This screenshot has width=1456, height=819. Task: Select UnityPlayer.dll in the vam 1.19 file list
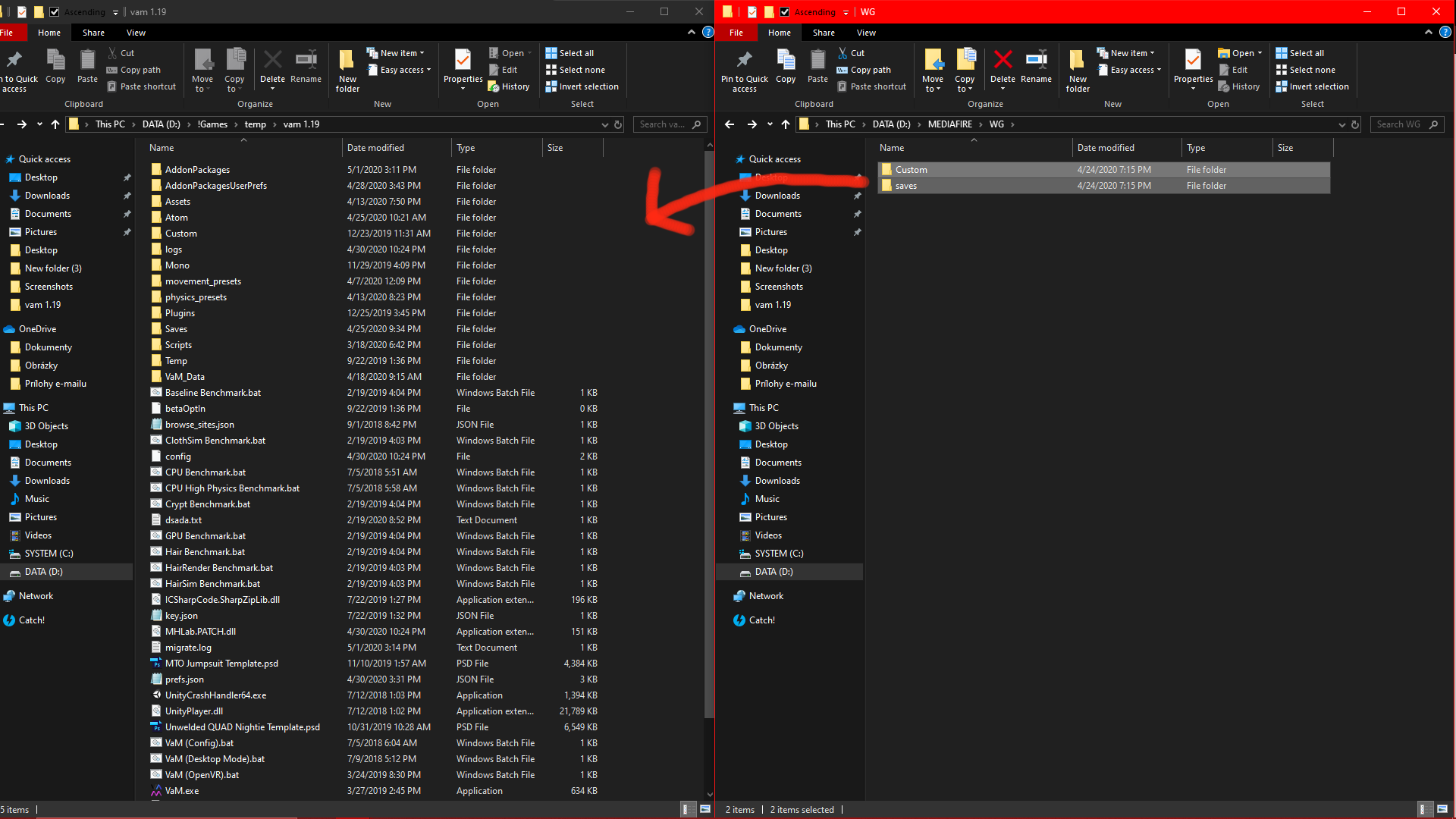pyautogui.click(x=375, y=711)
